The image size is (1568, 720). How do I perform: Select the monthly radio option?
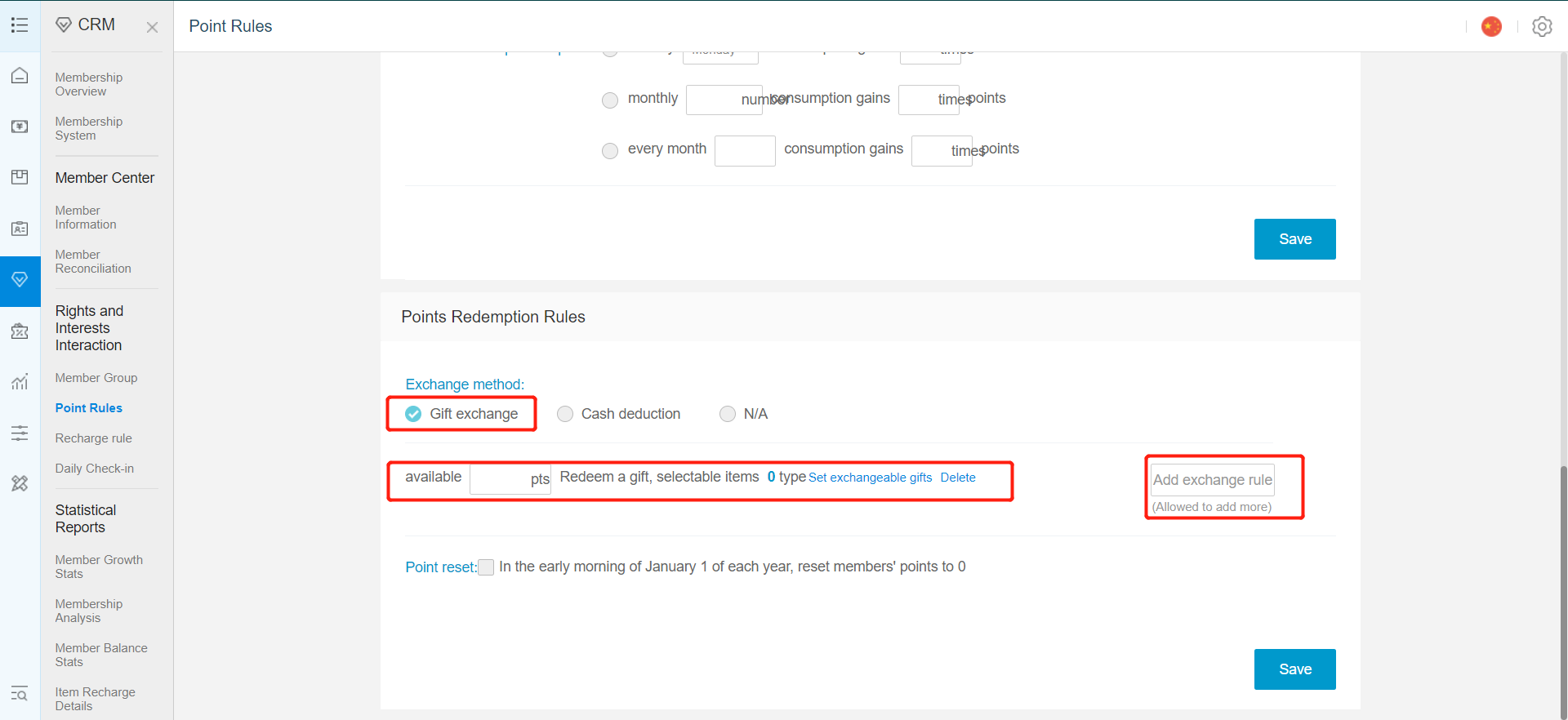pos(610,100)
